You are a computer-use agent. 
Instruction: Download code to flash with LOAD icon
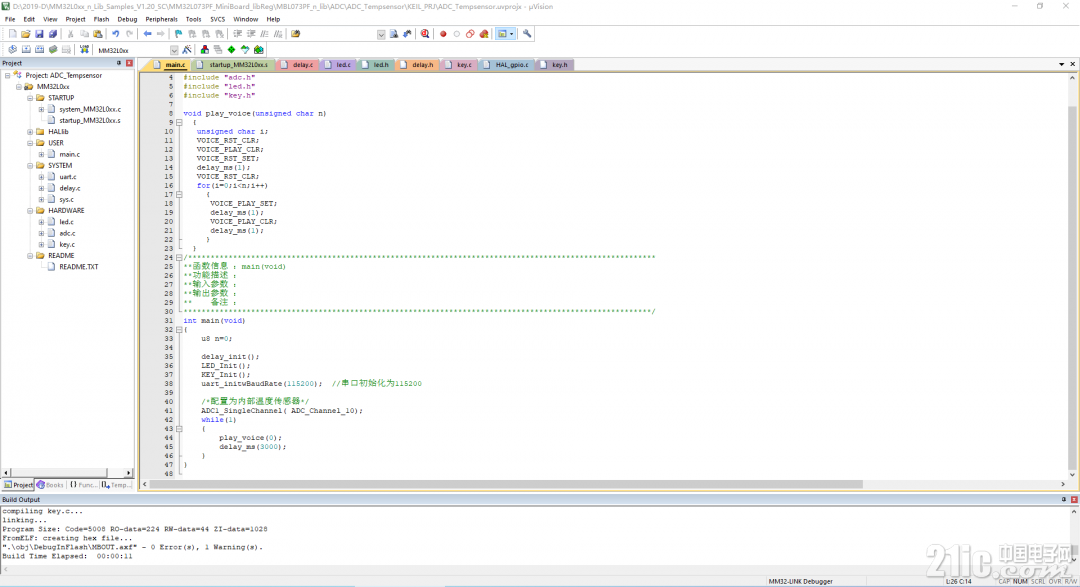[x=84, y=50]
